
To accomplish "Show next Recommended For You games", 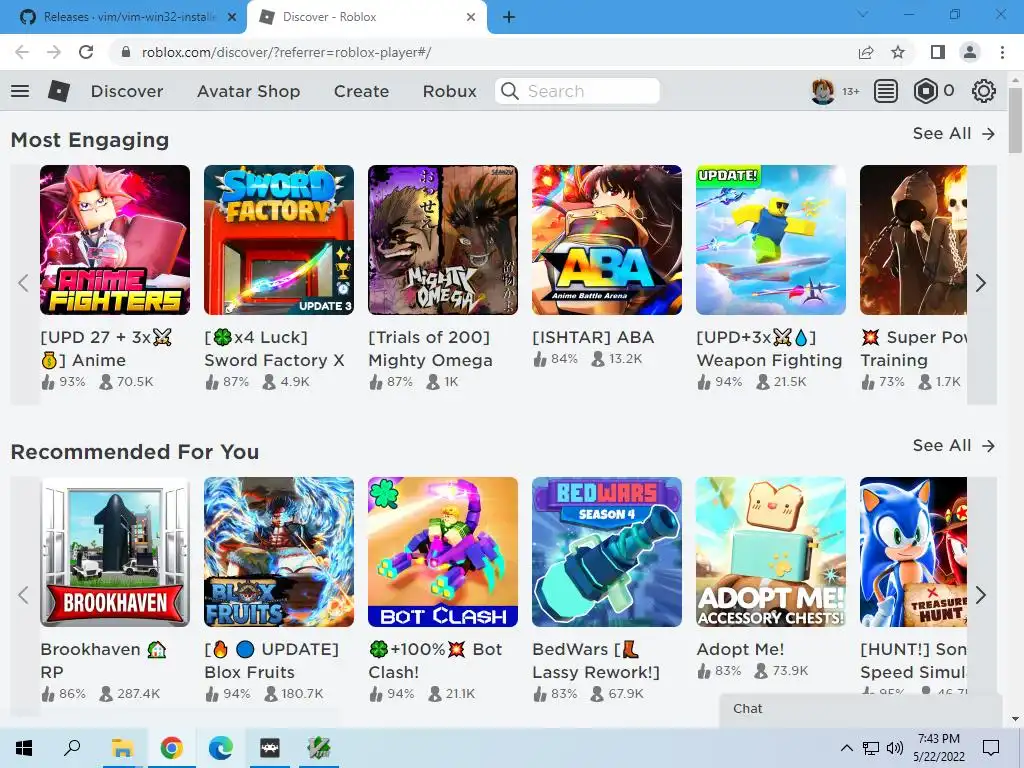I will (981, 595).
